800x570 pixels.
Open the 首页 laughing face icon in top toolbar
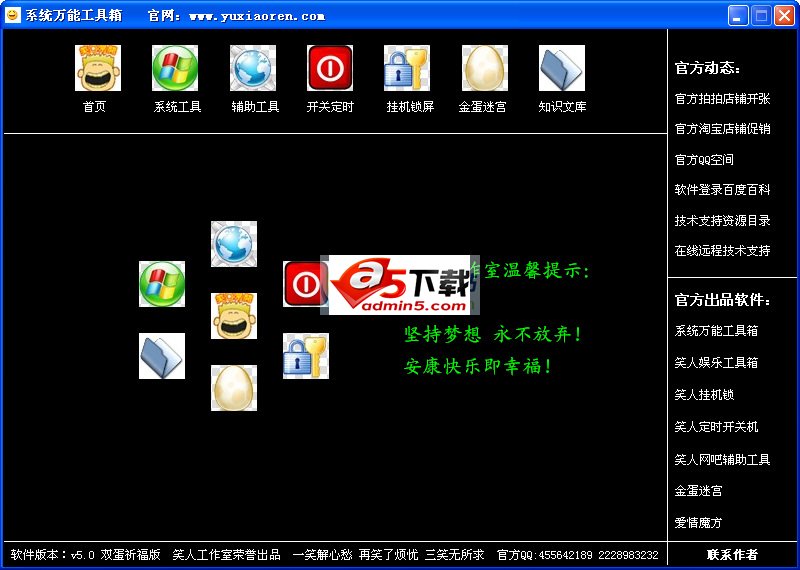[98, 68]
